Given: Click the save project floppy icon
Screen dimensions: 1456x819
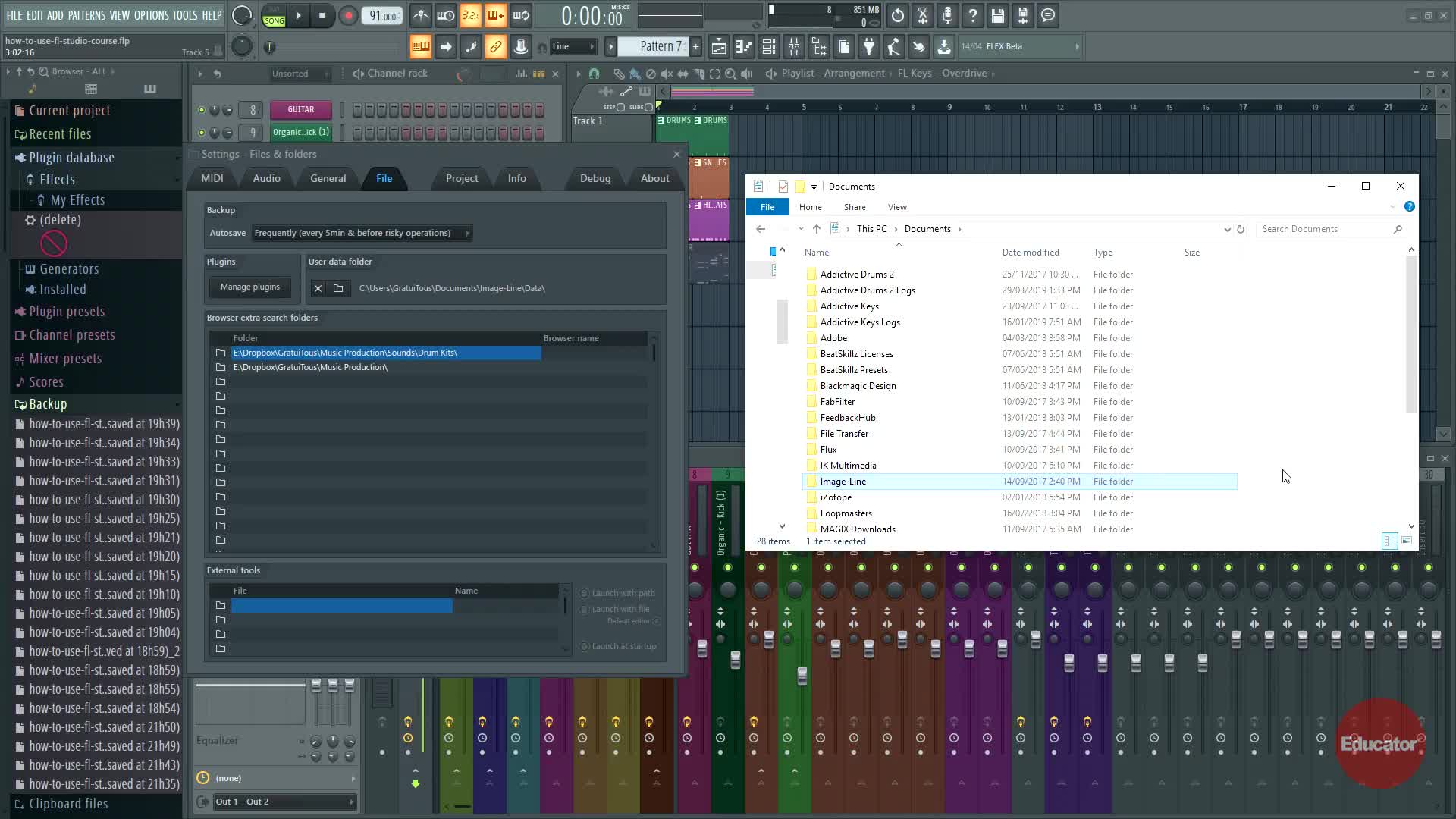Looking at the screenshot, I should coord(997,15).
